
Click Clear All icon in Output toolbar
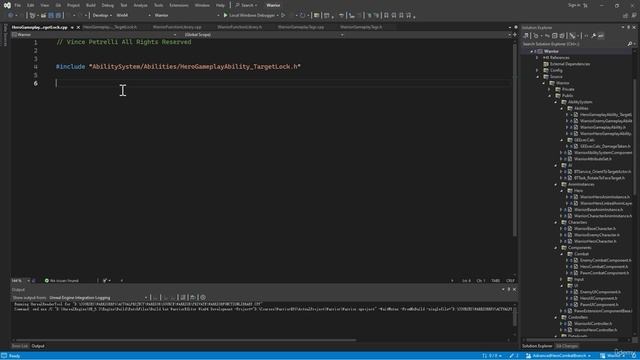coord(183,298)
